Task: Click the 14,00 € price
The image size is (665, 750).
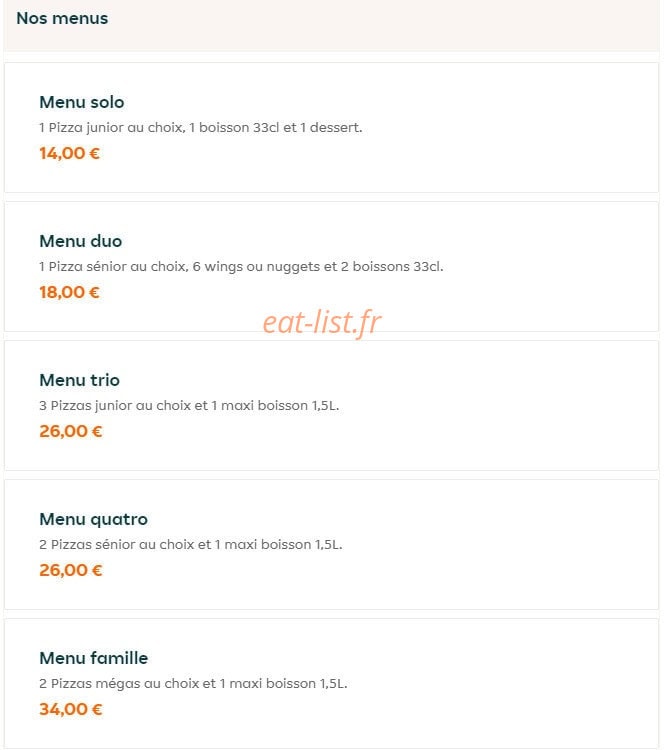Action: pyautogui.click(x=69, y=154)
